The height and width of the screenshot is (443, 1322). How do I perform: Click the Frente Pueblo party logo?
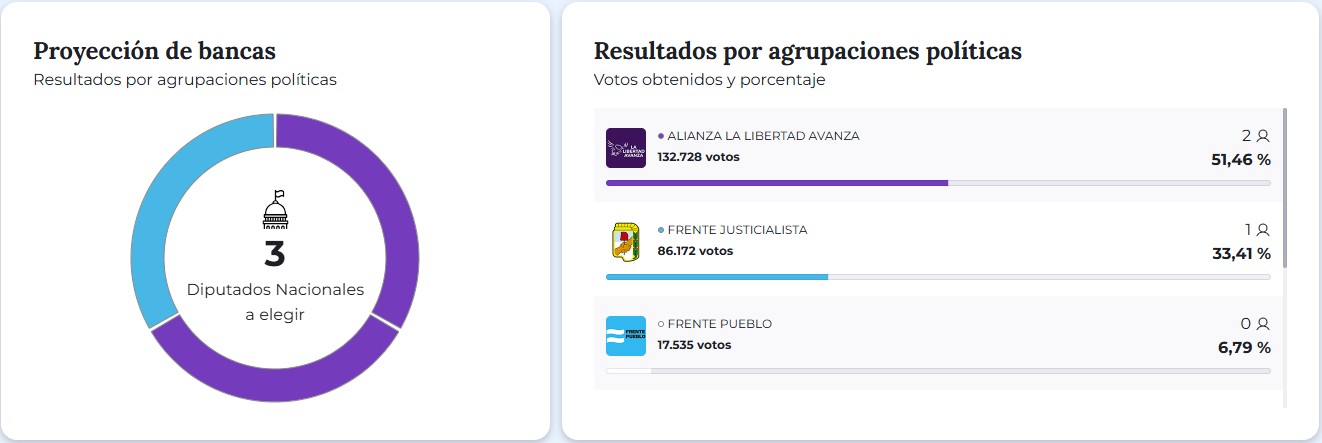[x=627, y=336]
